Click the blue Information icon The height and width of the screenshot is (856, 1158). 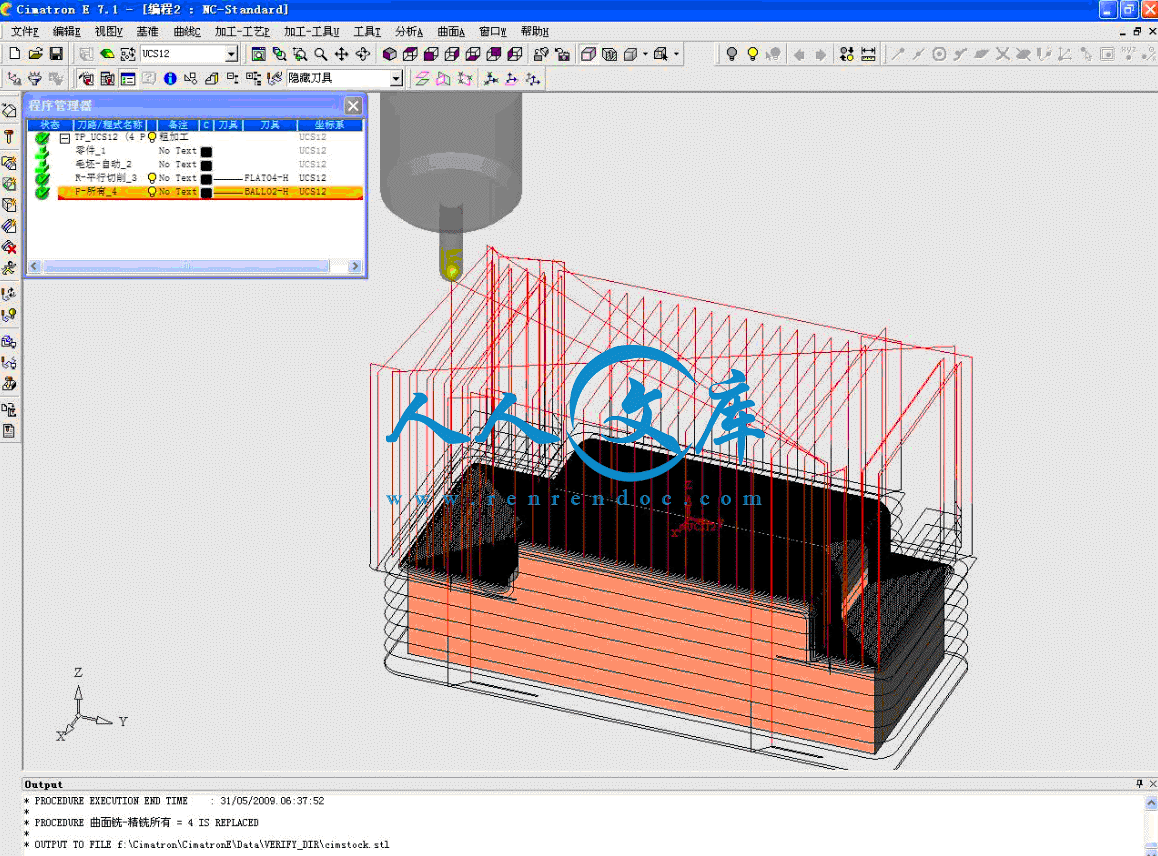170,78
